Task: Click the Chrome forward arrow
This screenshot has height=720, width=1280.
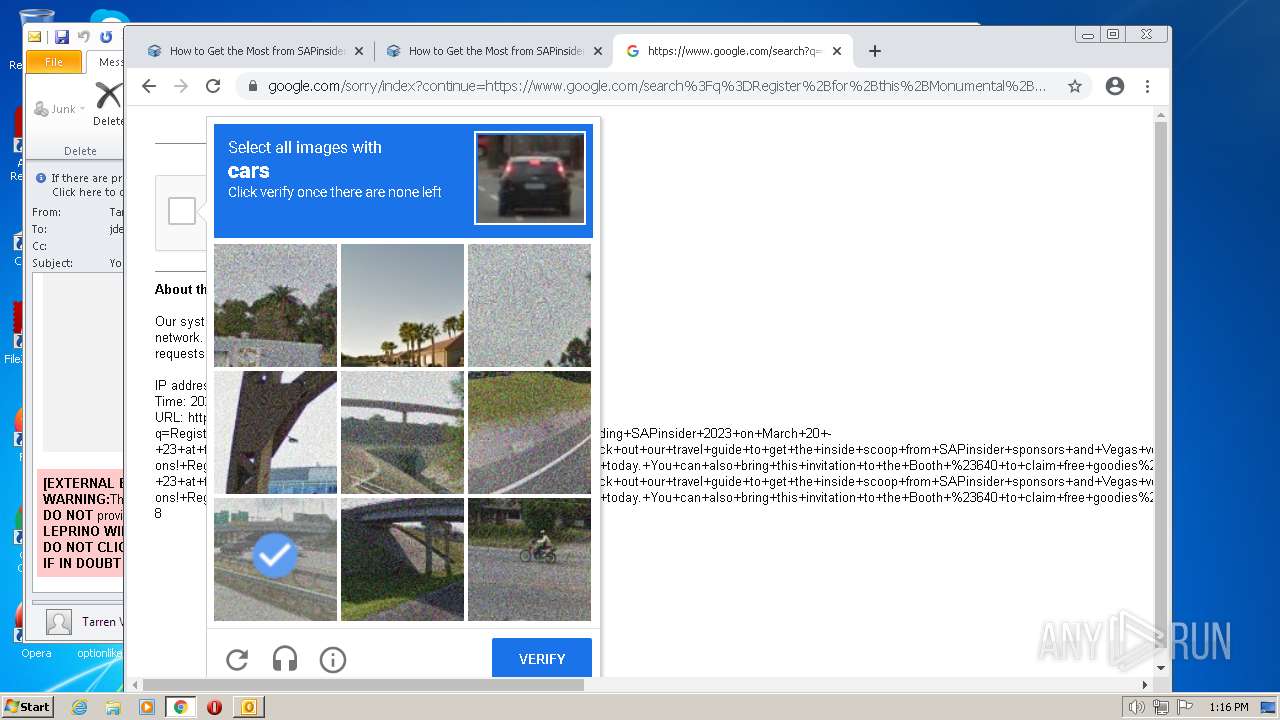Action: [x=181, y=86]
